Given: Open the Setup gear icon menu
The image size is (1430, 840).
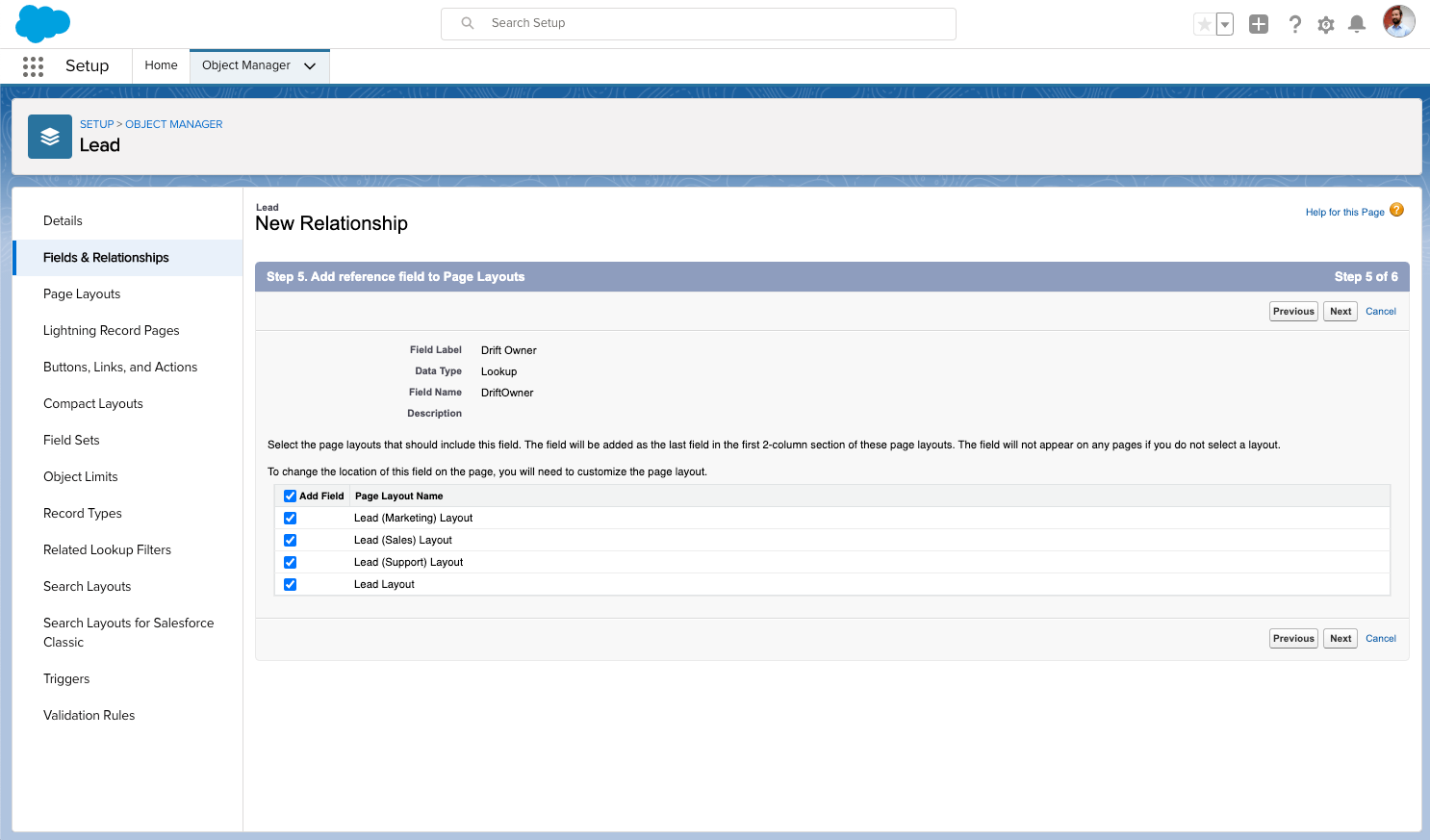Looking at the screenshot, I should tap(1326, 24).
